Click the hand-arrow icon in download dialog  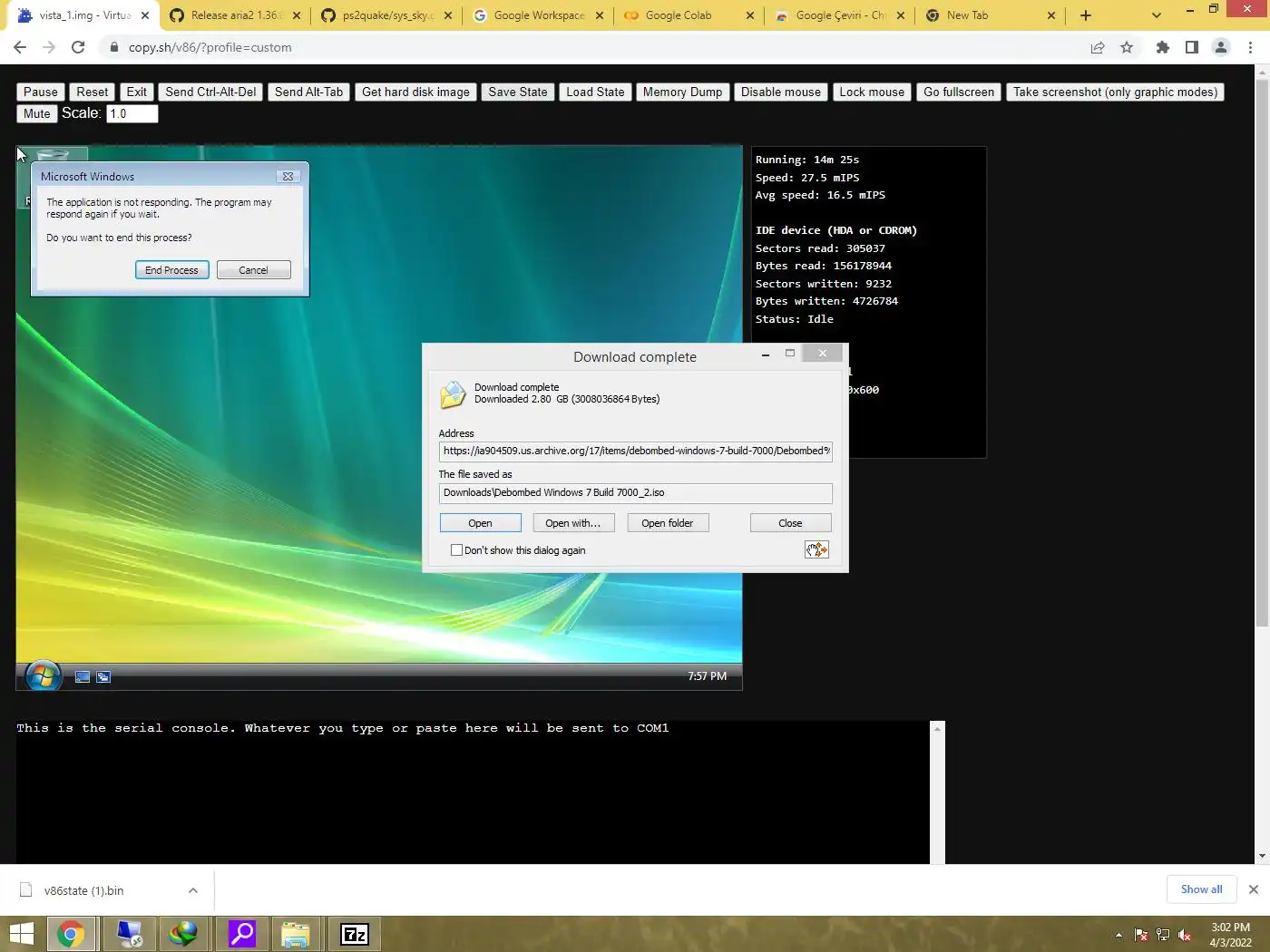pyautogui.click(x=816, y=549)
